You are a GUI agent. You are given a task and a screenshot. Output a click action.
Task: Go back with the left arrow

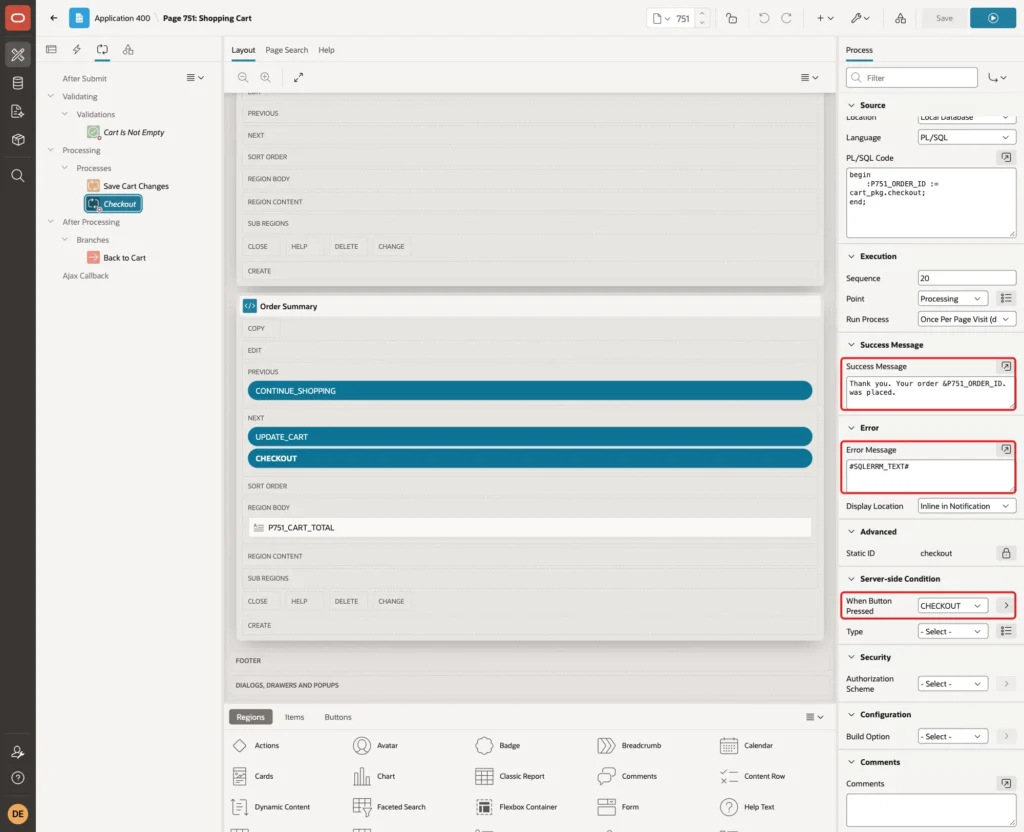tap(54, 18)
